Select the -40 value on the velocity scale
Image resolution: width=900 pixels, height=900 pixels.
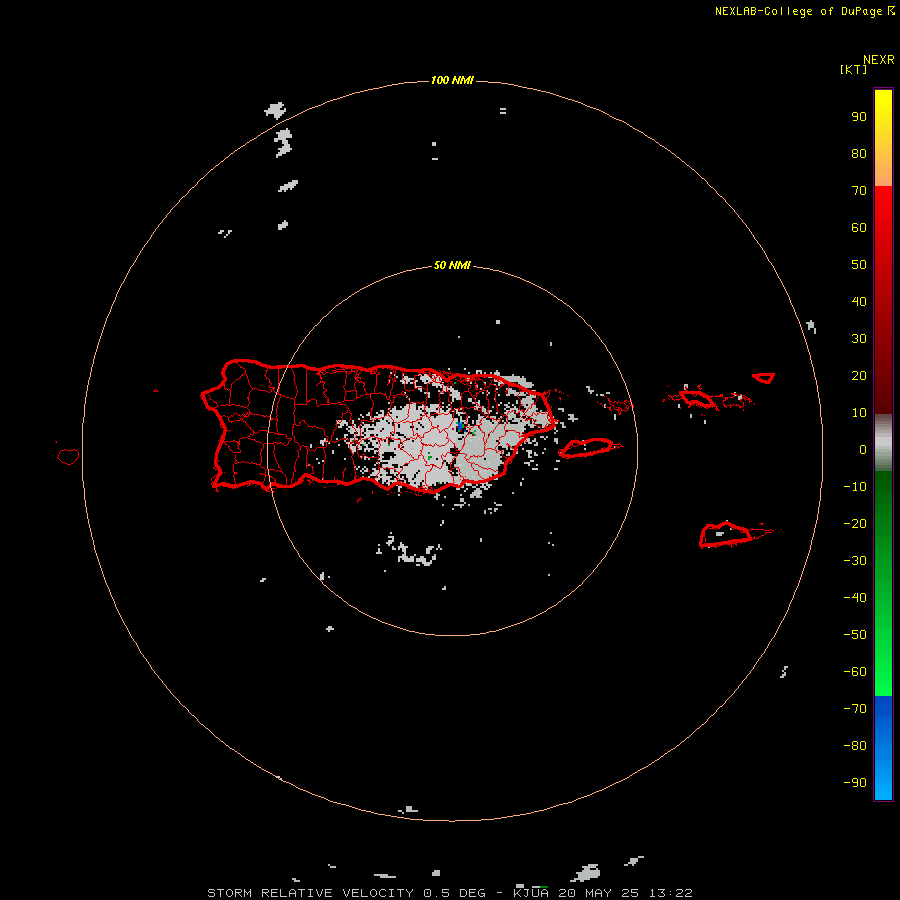(855, 598)
